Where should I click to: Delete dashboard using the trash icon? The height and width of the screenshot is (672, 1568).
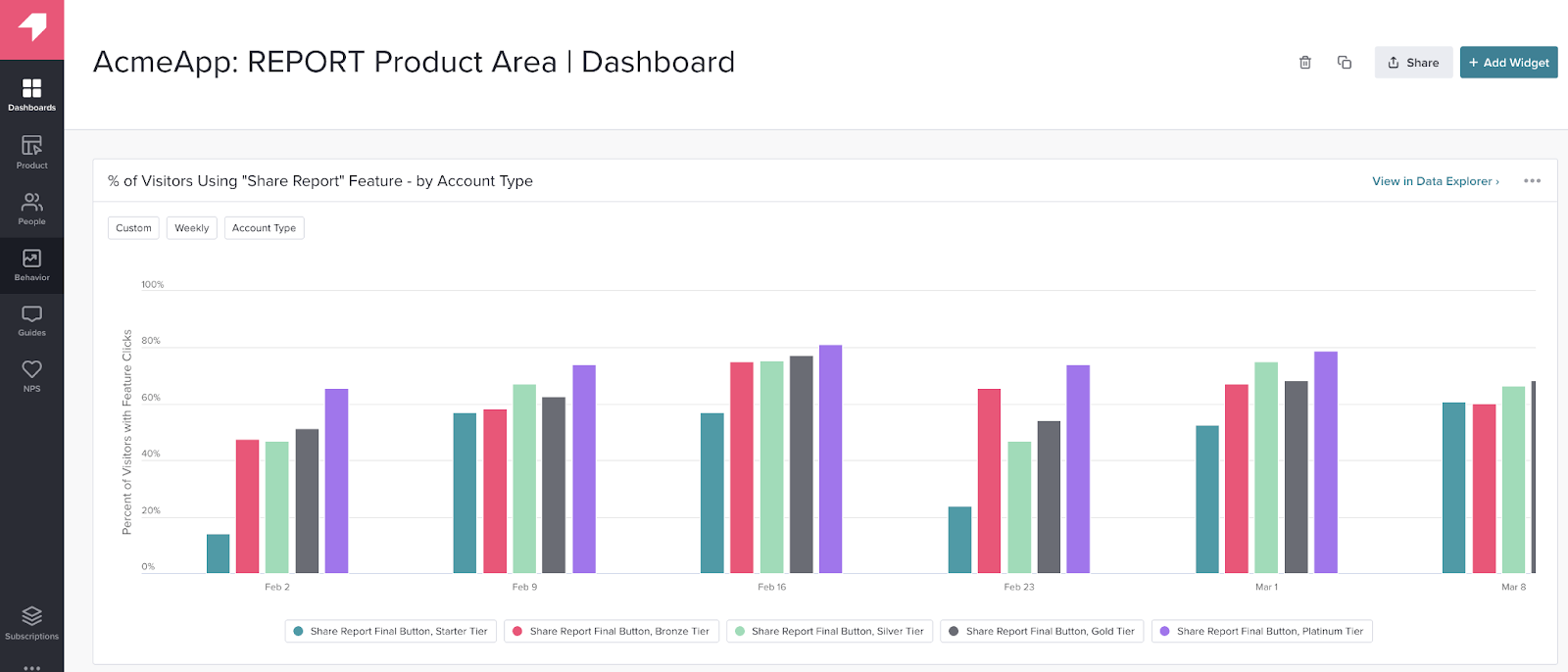coord(1305,63)
